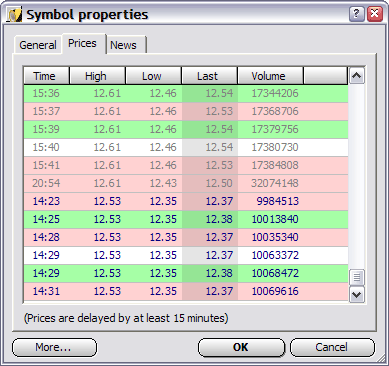
Task: Click the vertical scrollbar thumb
Action: [357, 277]
